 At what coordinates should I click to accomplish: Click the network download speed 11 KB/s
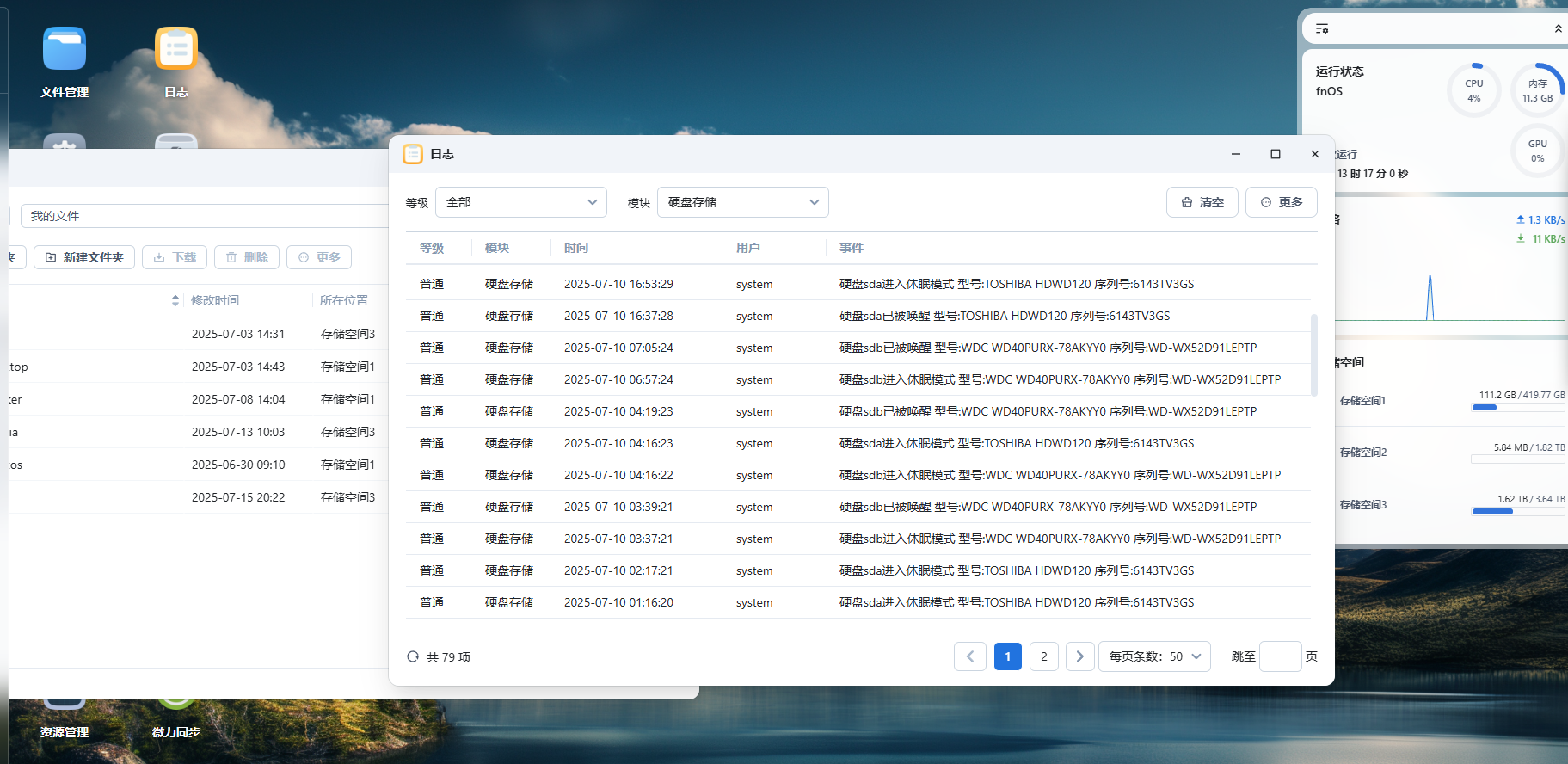[x=1540, y=239]
